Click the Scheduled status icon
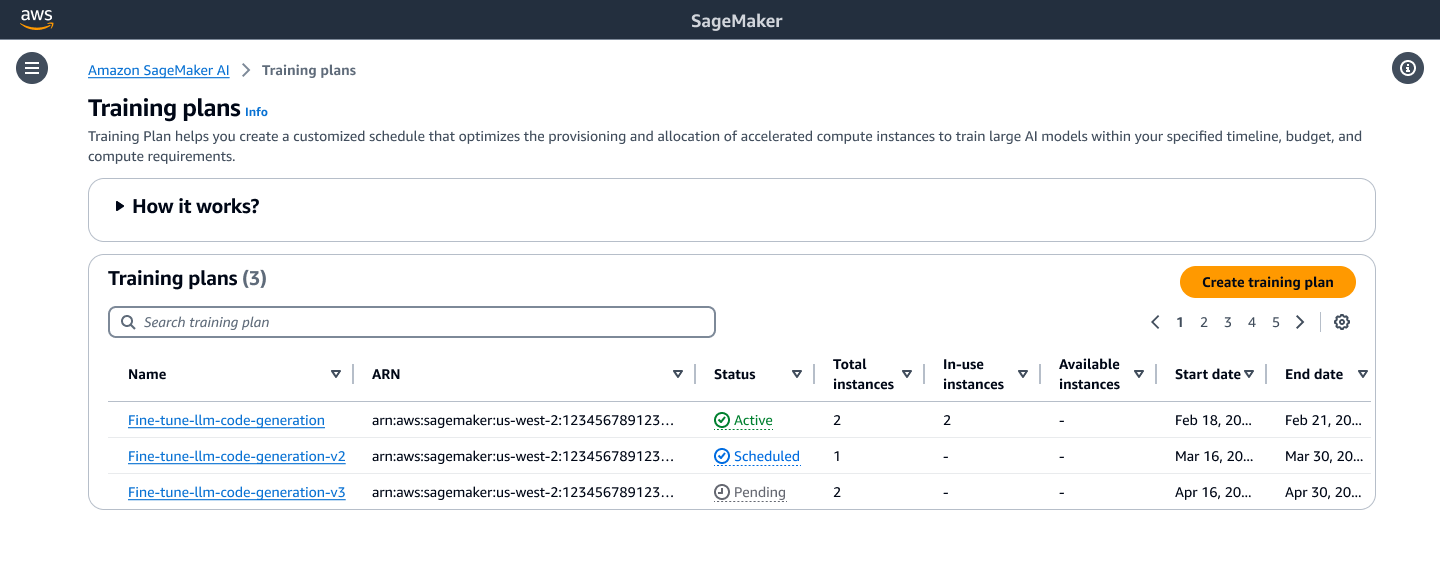The height and width of the screenshot is (566, 1440). pyautogui.click(x=722, y=457)
